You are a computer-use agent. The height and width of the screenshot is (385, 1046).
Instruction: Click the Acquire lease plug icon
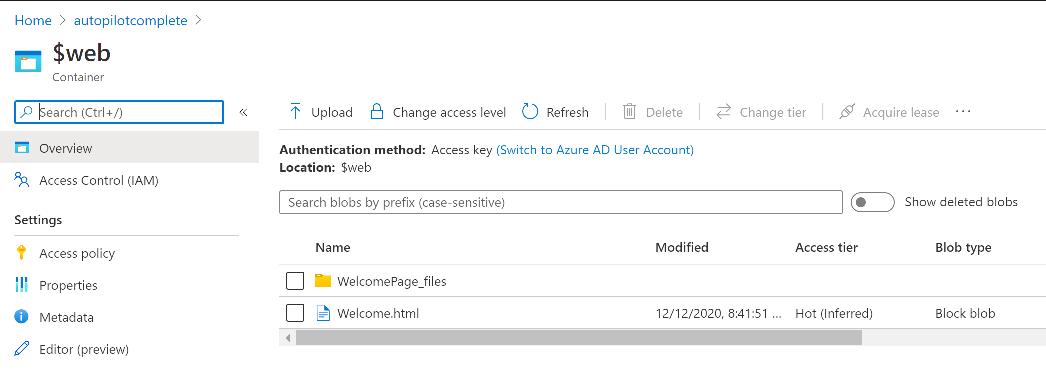click(x=847, y=112)
